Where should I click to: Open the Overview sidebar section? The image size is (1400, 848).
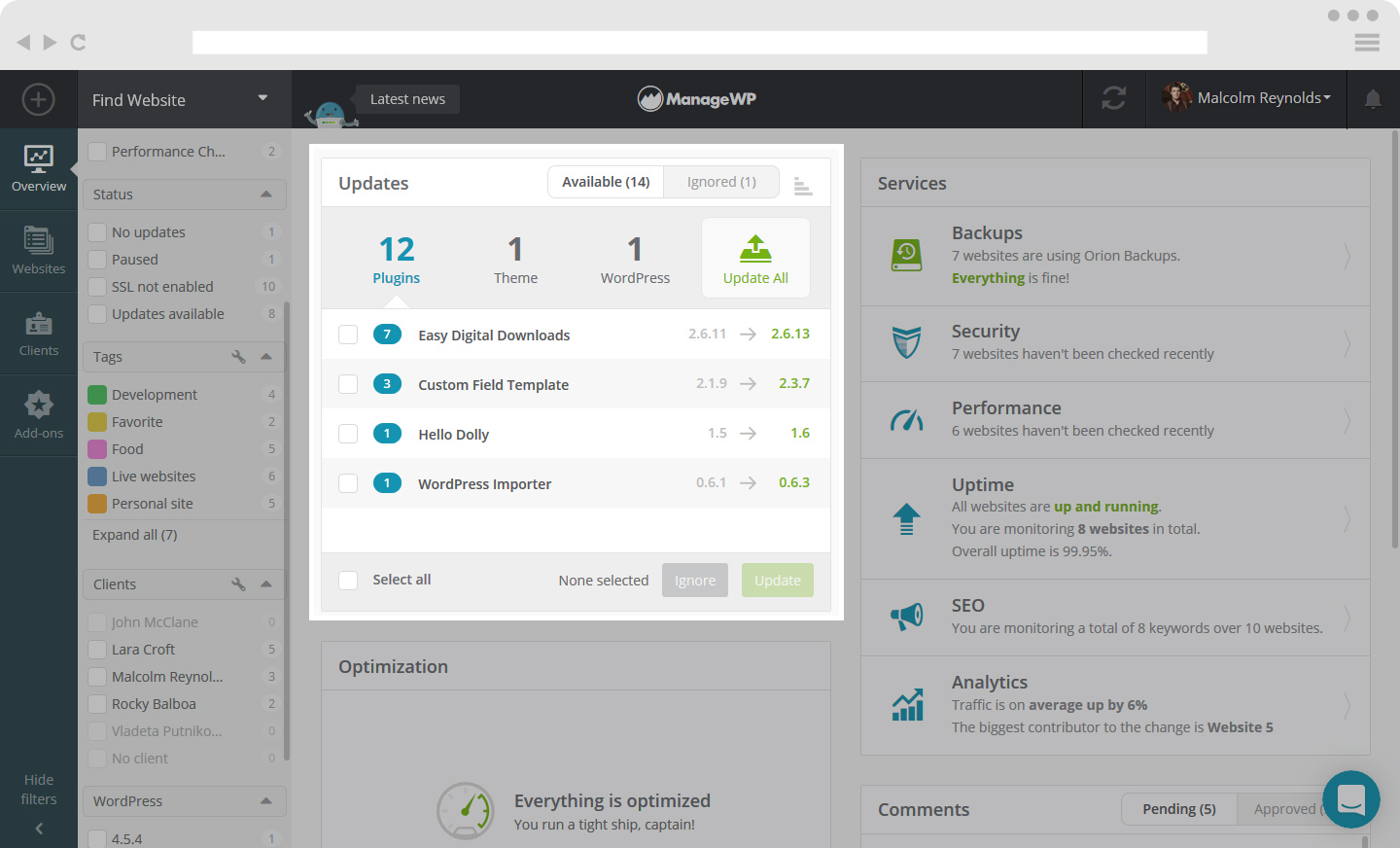(39, 169)
